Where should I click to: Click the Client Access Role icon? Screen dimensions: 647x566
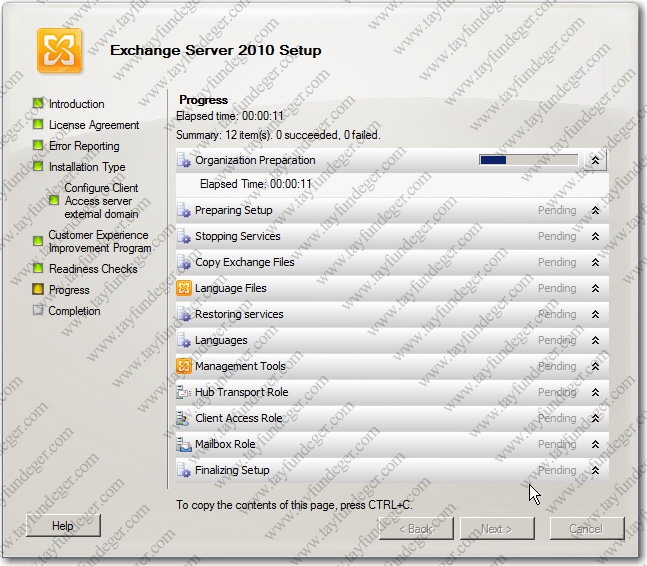coord(184,418)
